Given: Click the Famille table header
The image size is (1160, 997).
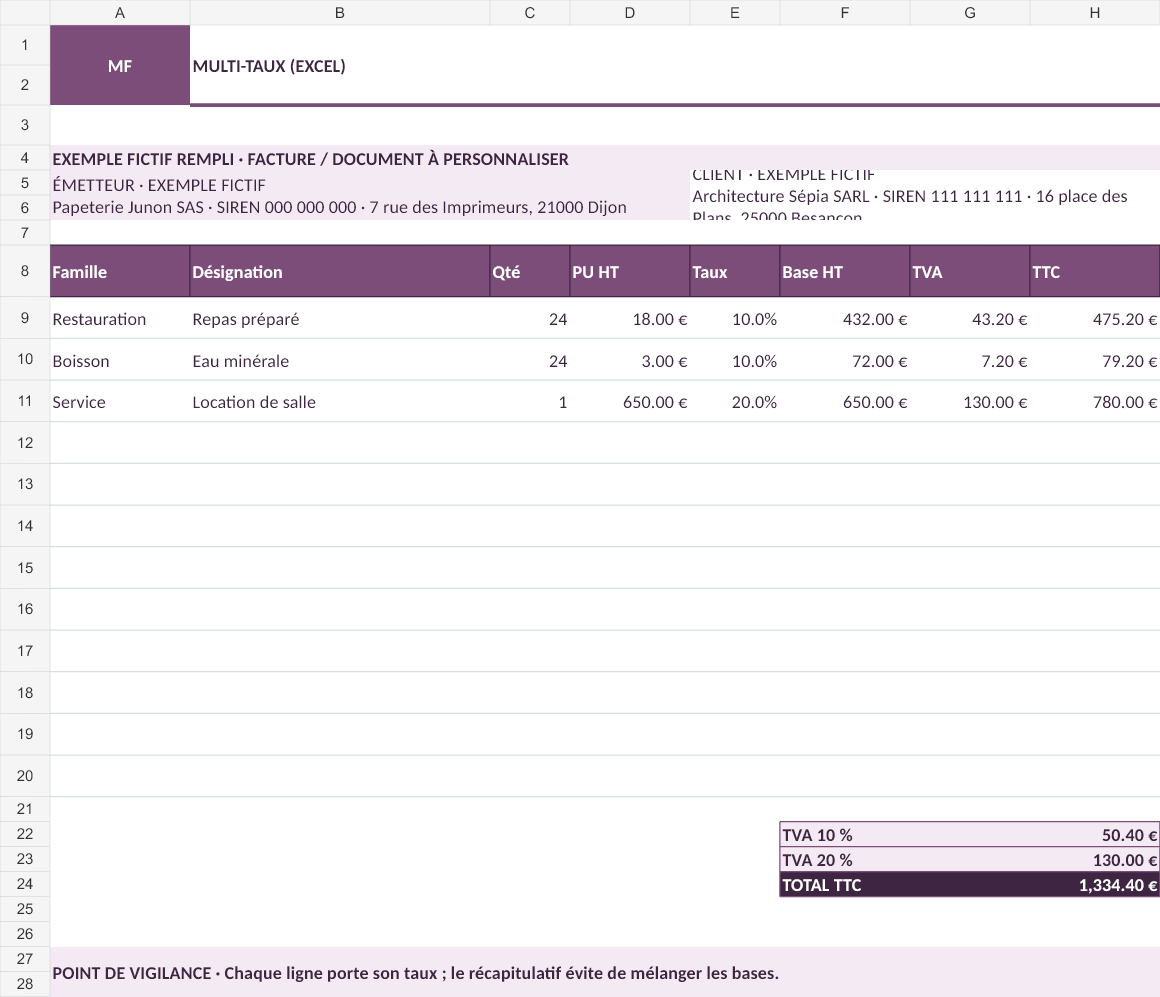Looking at the screenshot, I should pyautogui.click(x=120, y=271).
